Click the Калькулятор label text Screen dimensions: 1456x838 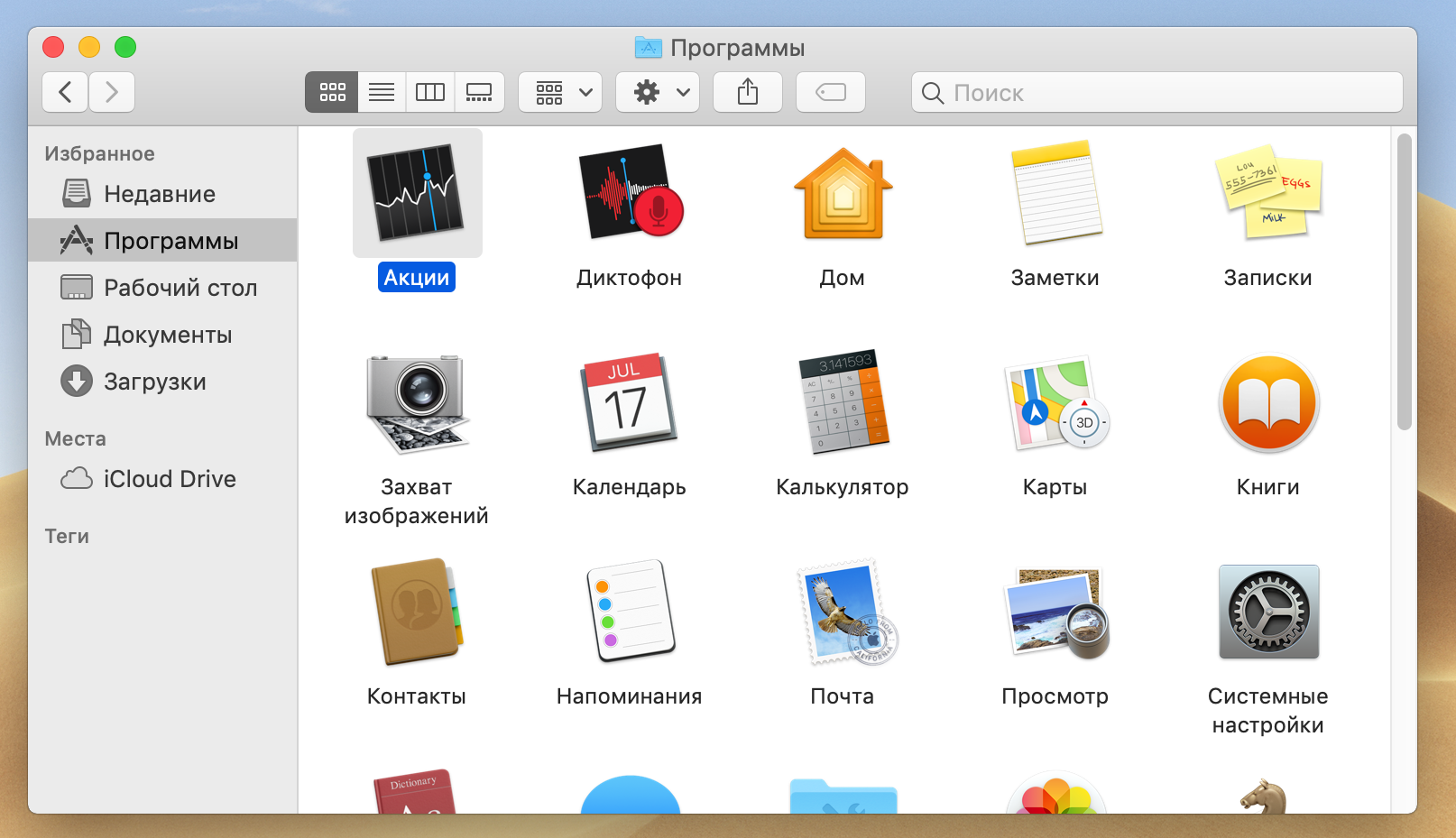coord(843,487)
